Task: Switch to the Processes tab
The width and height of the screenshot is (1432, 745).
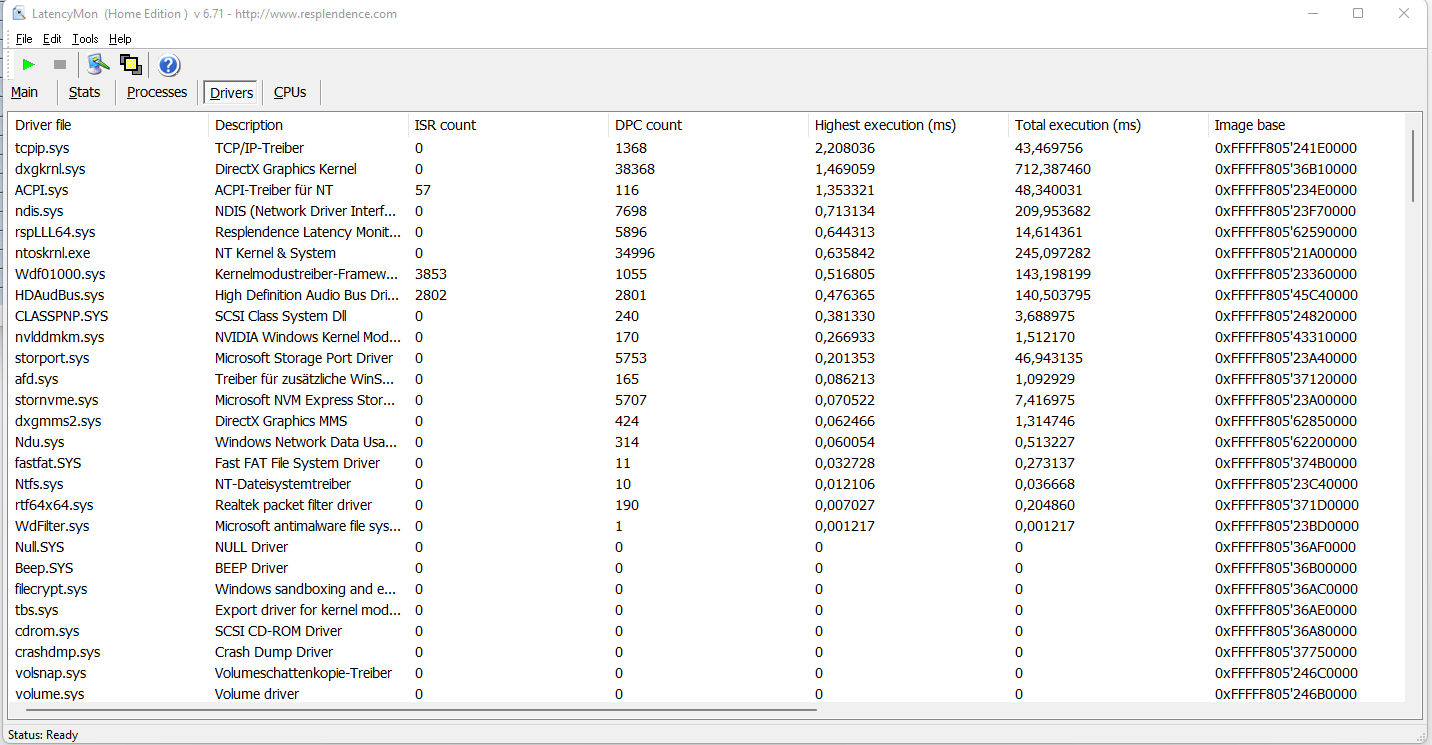Action: tap(157, 92)
